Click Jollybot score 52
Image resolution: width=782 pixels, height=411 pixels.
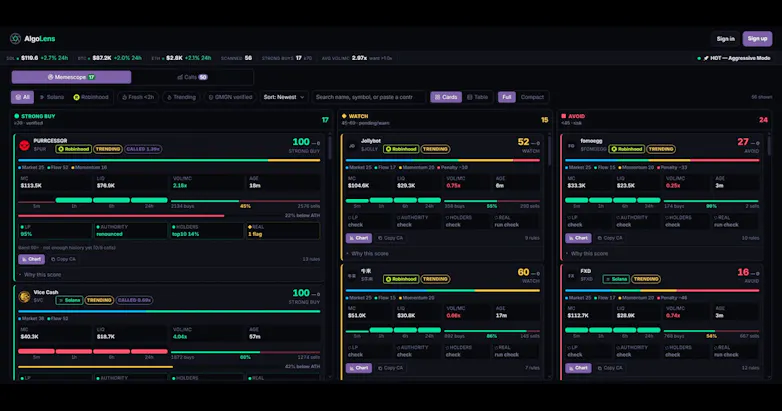(523, 142)
